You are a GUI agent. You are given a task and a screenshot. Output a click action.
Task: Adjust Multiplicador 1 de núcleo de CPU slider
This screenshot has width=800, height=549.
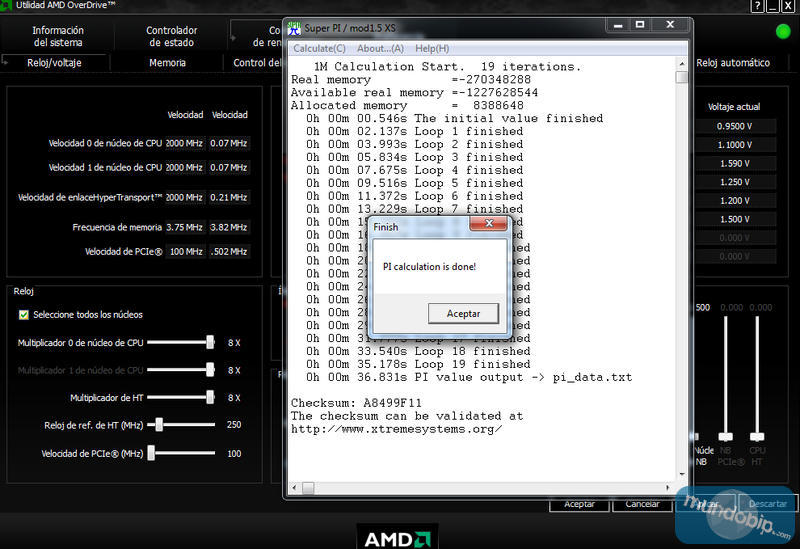coord(210,370)
